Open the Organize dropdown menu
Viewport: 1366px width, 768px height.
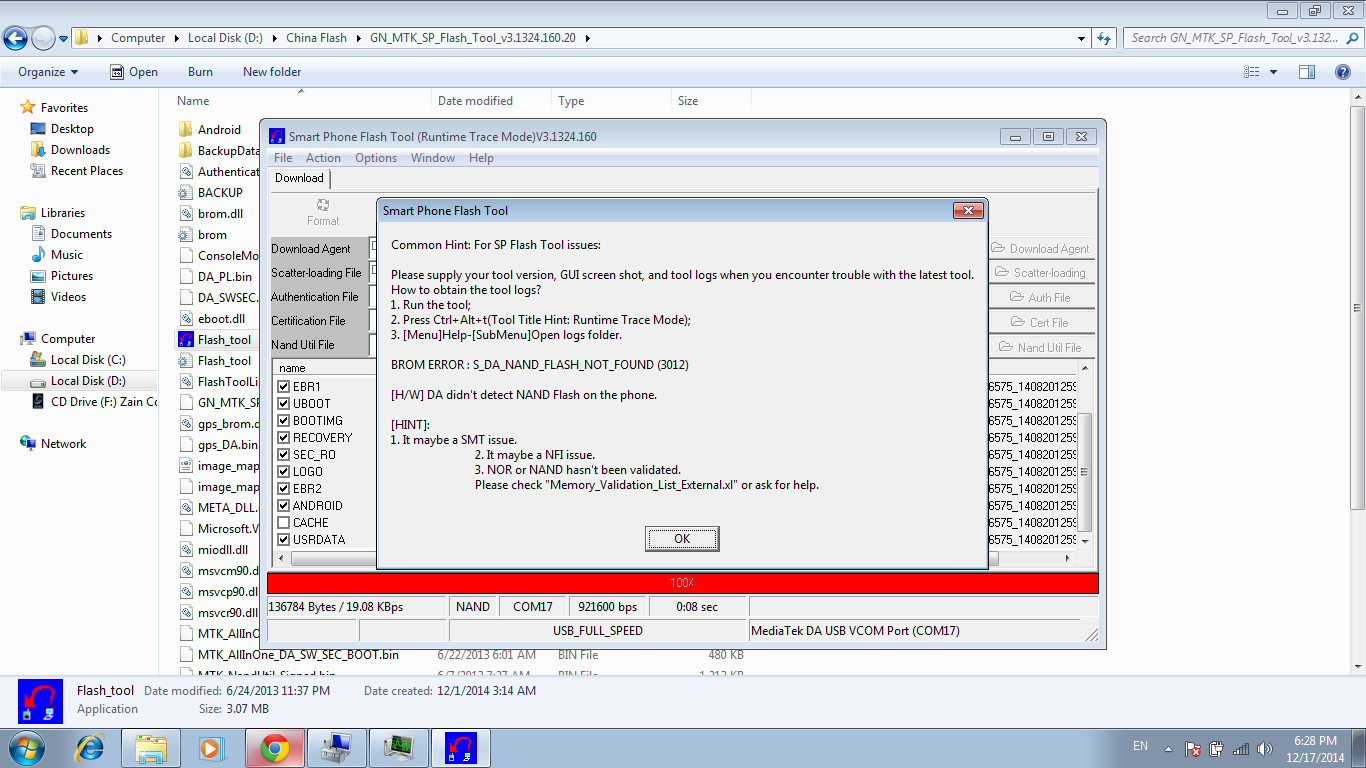48,72
